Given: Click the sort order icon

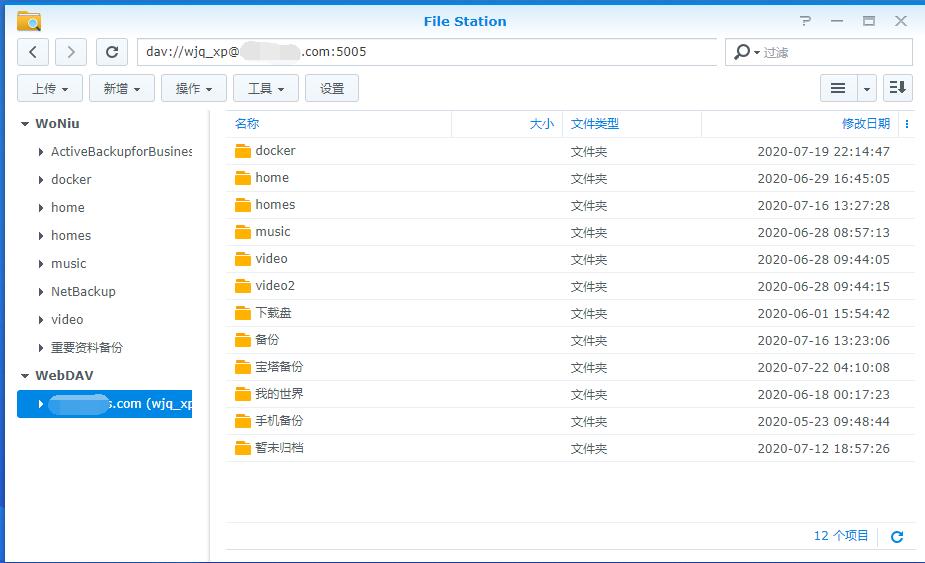Looking at the screenshot, I should point(897,88).
